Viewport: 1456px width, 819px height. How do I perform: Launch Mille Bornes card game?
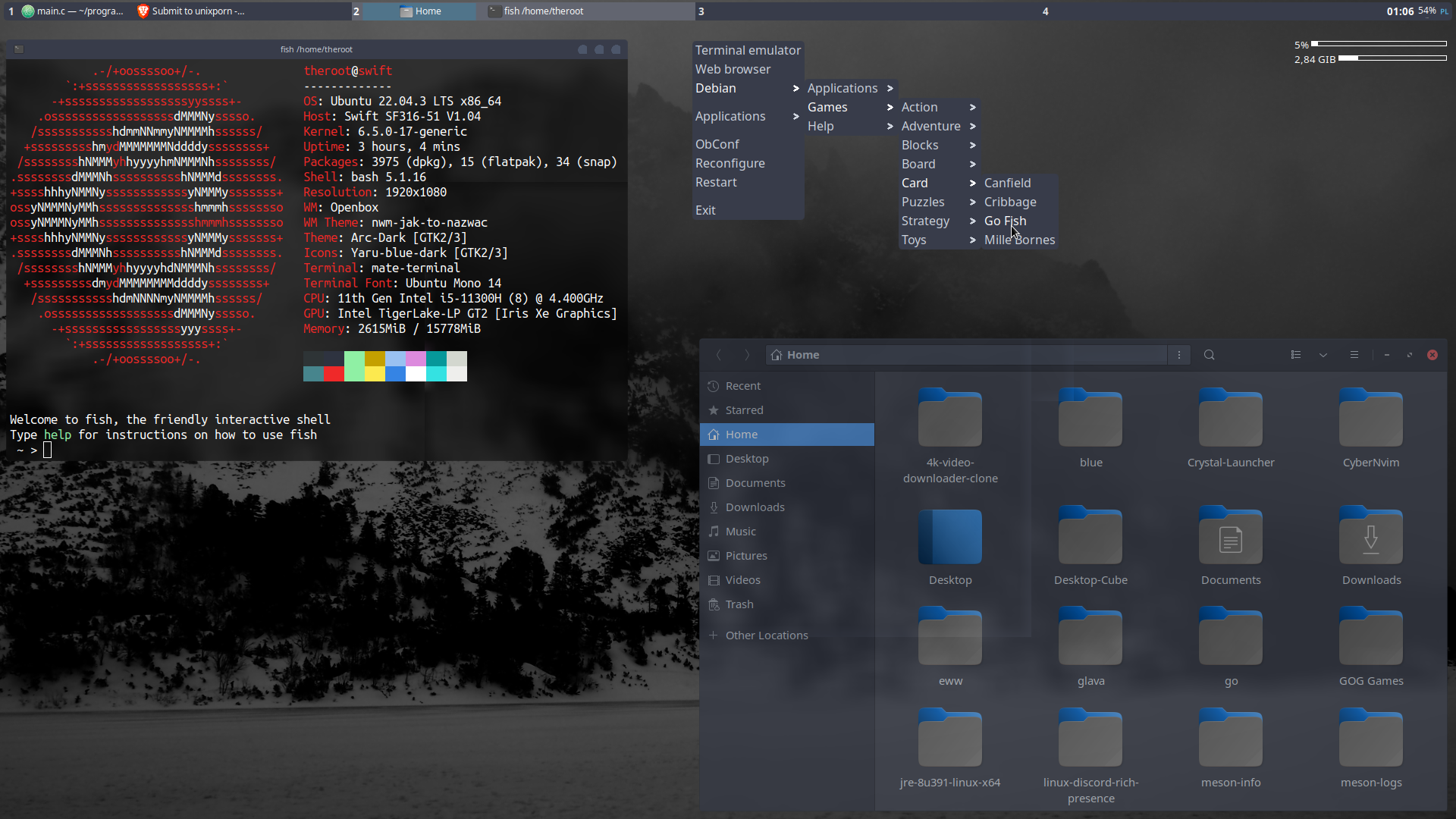click(x=1019, y=240)
